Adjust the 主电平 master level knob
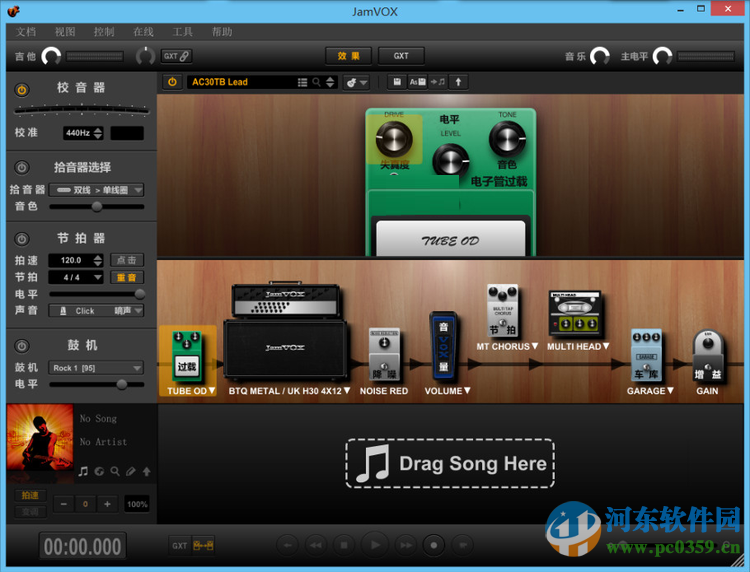 coord(662,56)
